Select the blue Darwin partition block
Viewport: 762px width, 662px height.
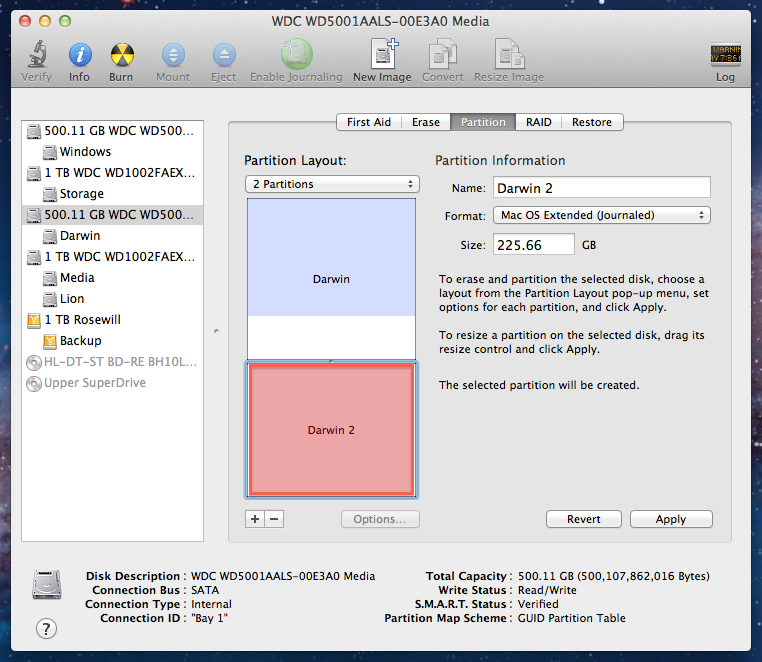pos(331,279)
